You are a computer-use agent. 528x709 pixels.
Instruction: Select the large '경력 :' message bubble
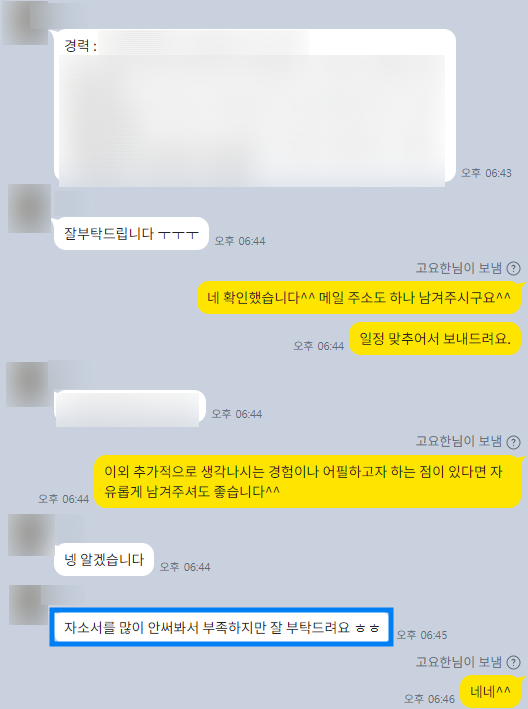(255, 107)
